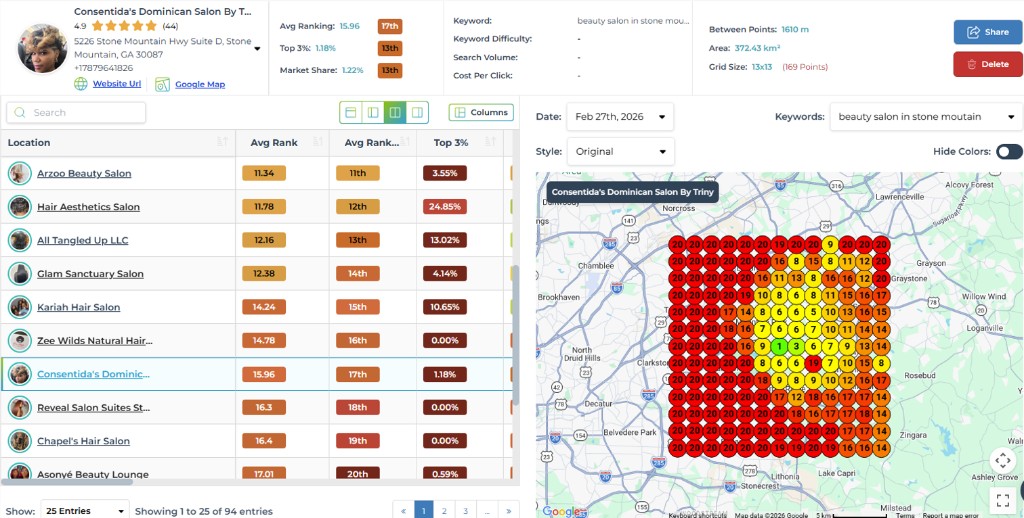The width and height of the screenshot is (1024, 518).
Task: Open the Hair Aesthetics Salon link
Action: (88, 207)
